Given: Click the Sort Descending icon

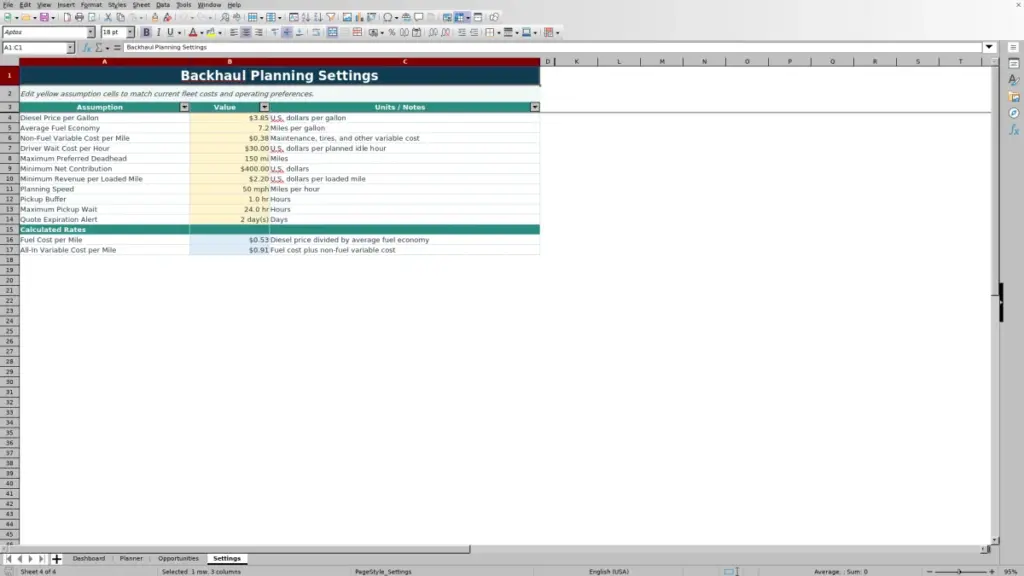Looking at the screenshot, I should click(318, 17).
